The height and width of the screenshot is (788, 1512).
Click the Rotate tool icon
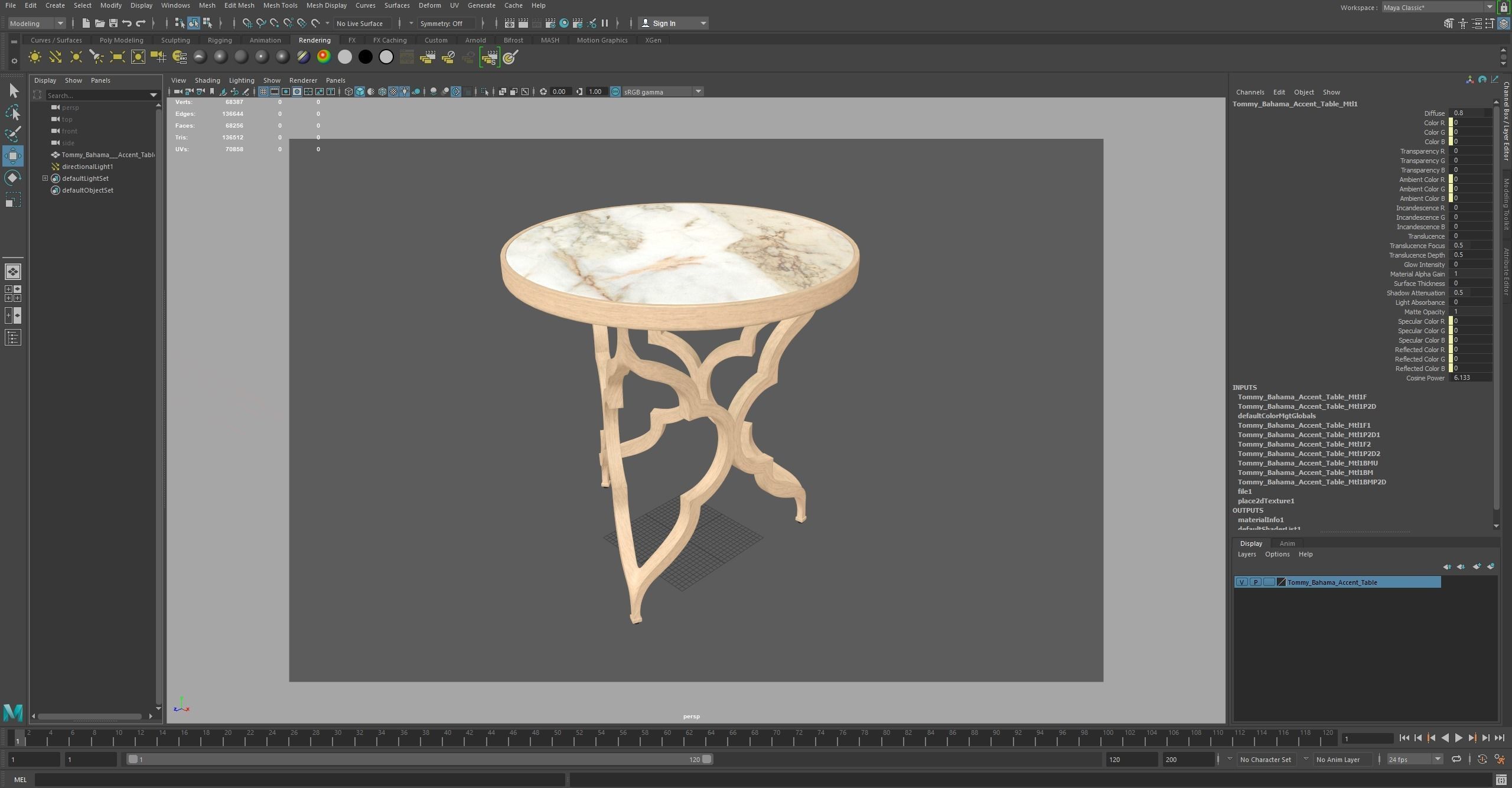point(13,178)
